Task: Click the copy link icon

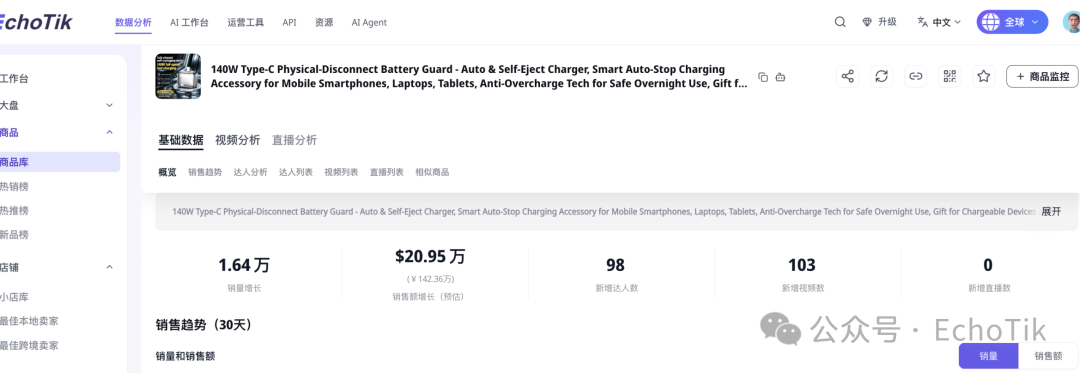Action: click(915, 76)
